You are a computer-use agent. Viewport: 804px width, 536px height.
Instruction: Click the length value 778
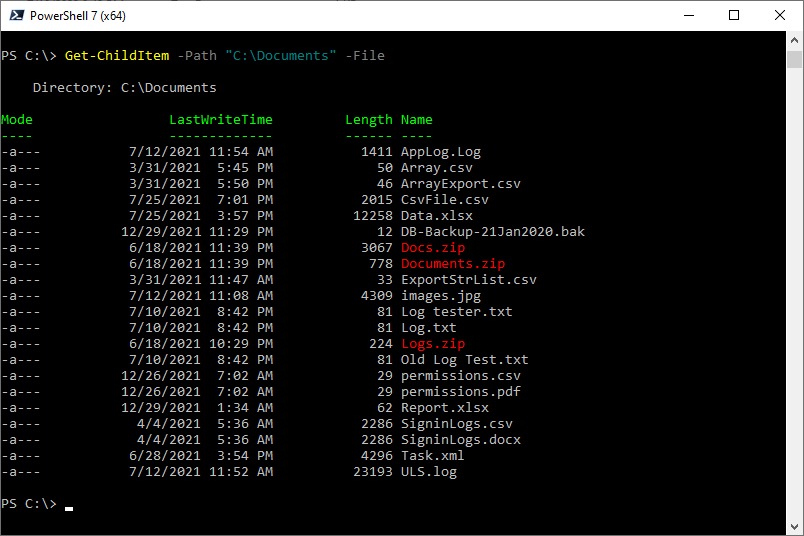[381, 264]
